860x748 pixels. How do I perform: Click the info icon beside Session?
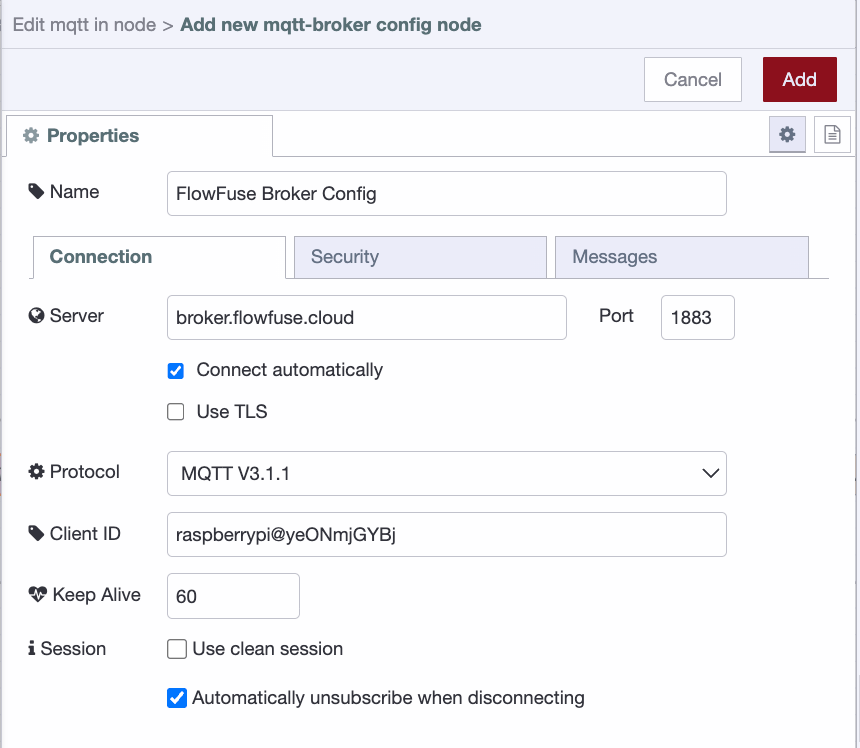pos(33,648)
